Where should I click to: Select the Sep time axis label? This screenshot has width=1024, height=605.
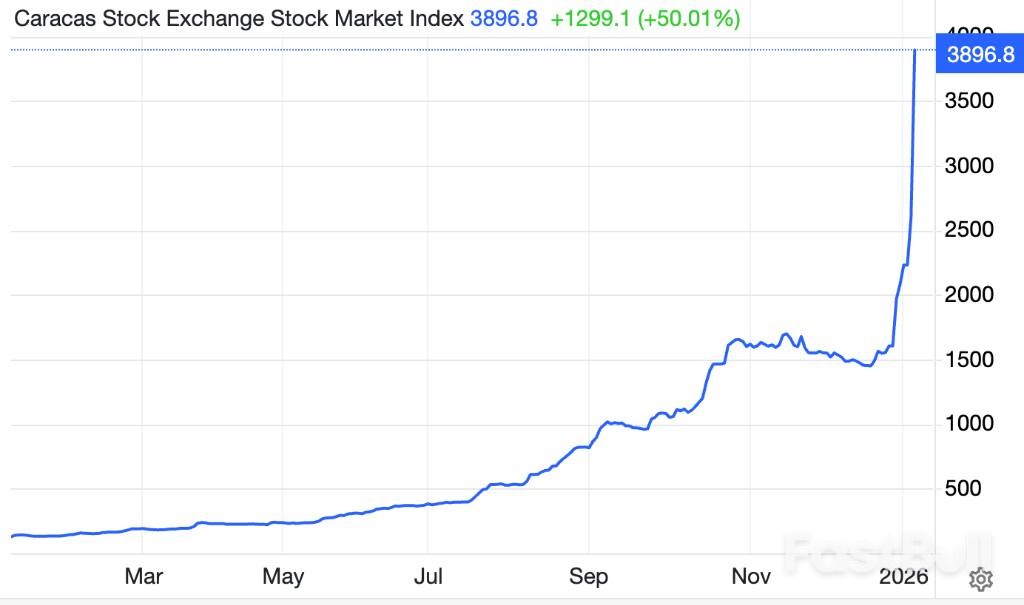pyautogui.click(x=588, y=577)
